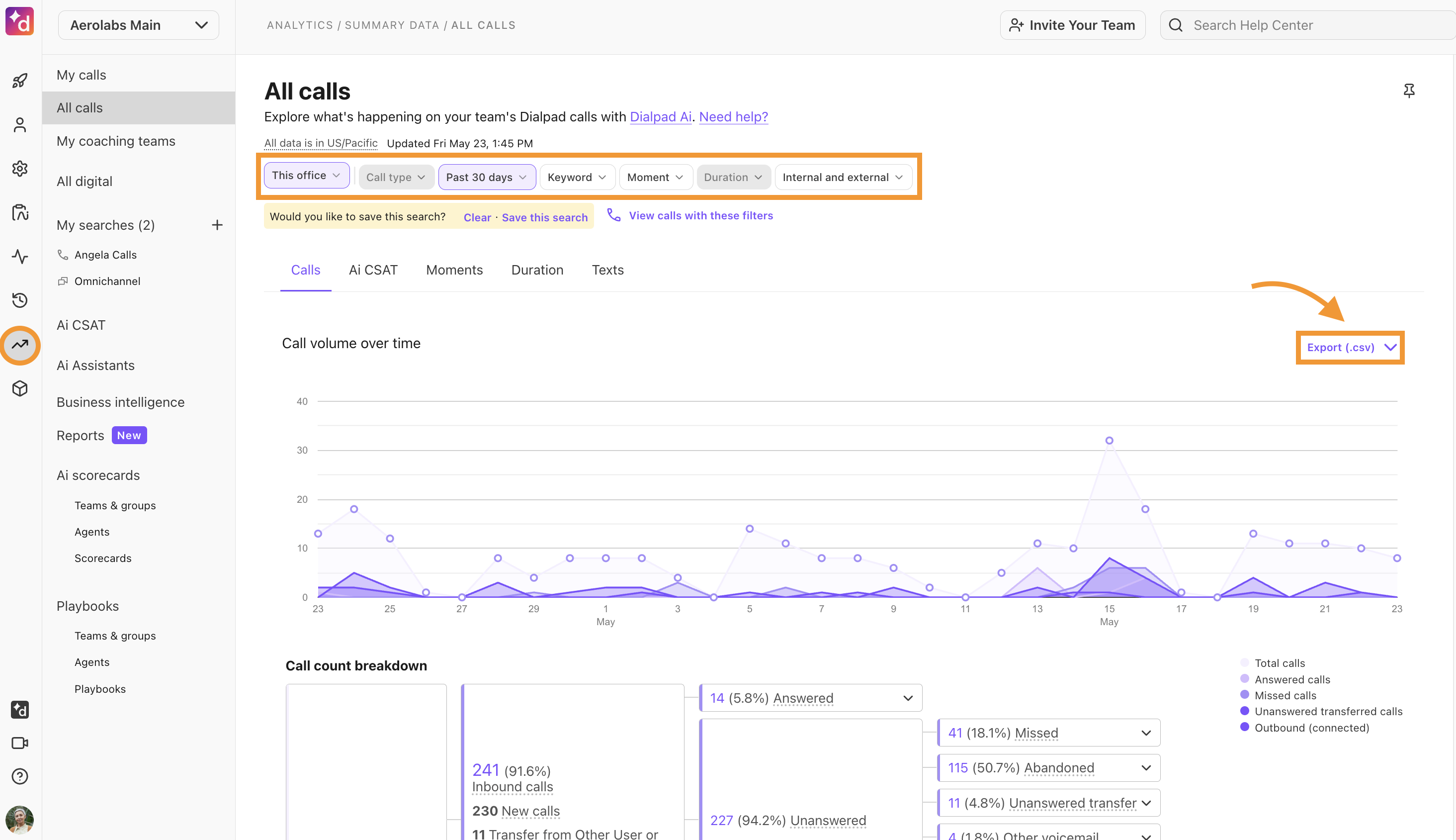
Task: Toggle the Total calls legend swatch
Action: (1244, 662)
